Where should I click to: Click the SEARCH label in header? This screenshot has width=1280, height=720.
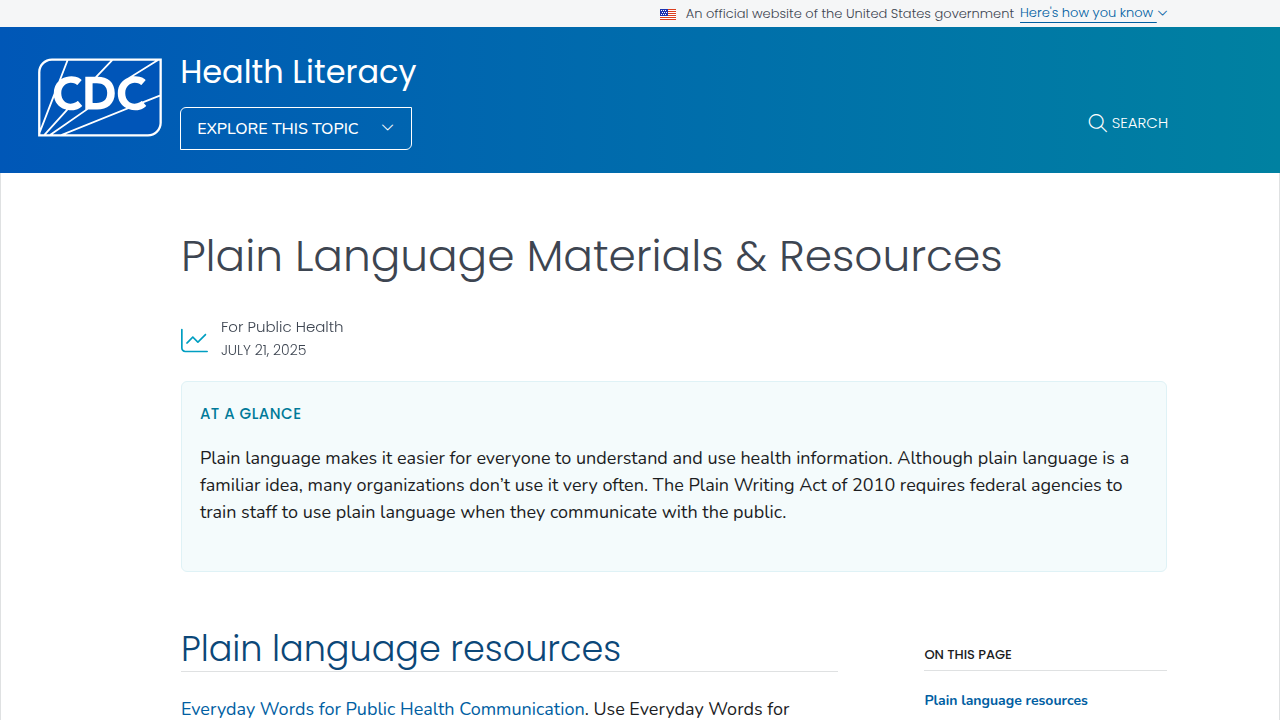coord(1140,123)
